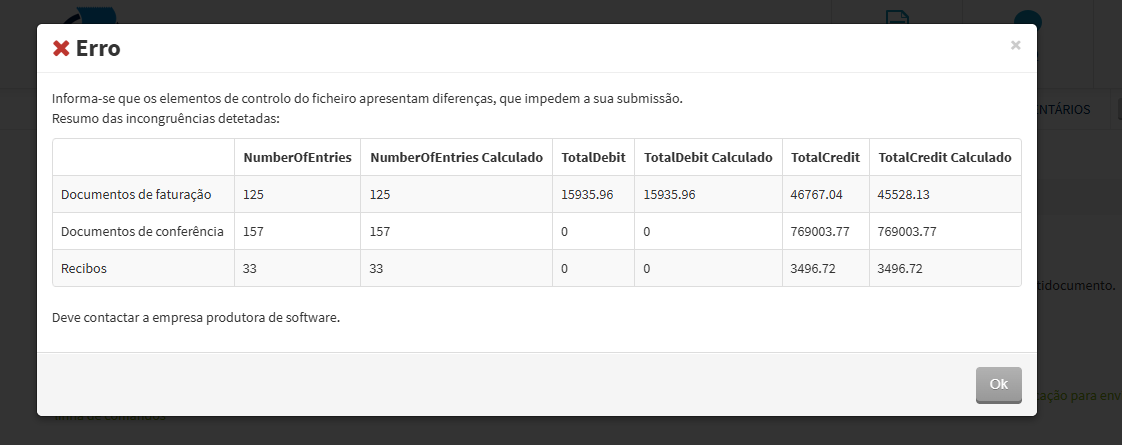Click the 33 NumberOfEntries value for Recibos

(x=250, y=268)
